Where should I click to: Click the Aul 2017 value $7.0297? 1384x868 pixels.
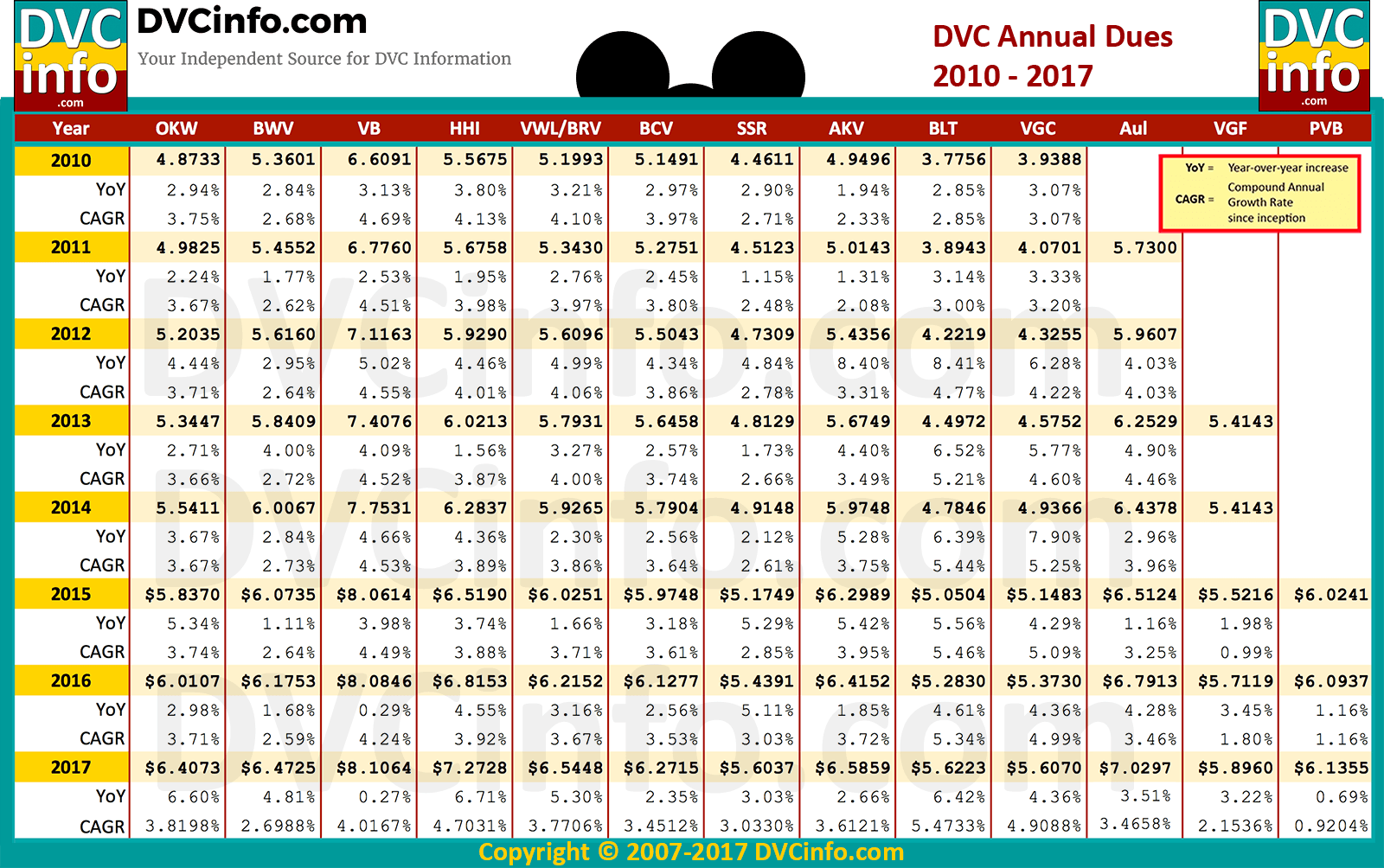[x=1135, y=768]
